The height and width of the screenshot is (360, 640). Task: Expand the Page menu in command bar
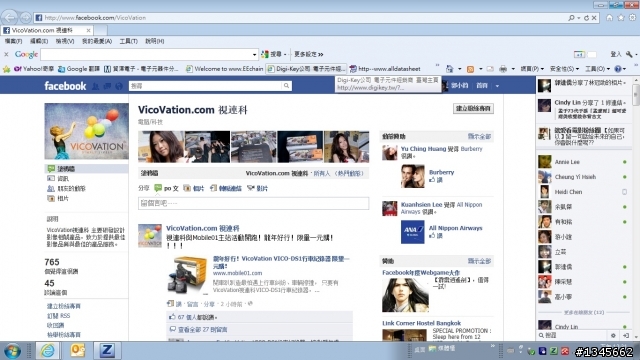coord(532,69)
